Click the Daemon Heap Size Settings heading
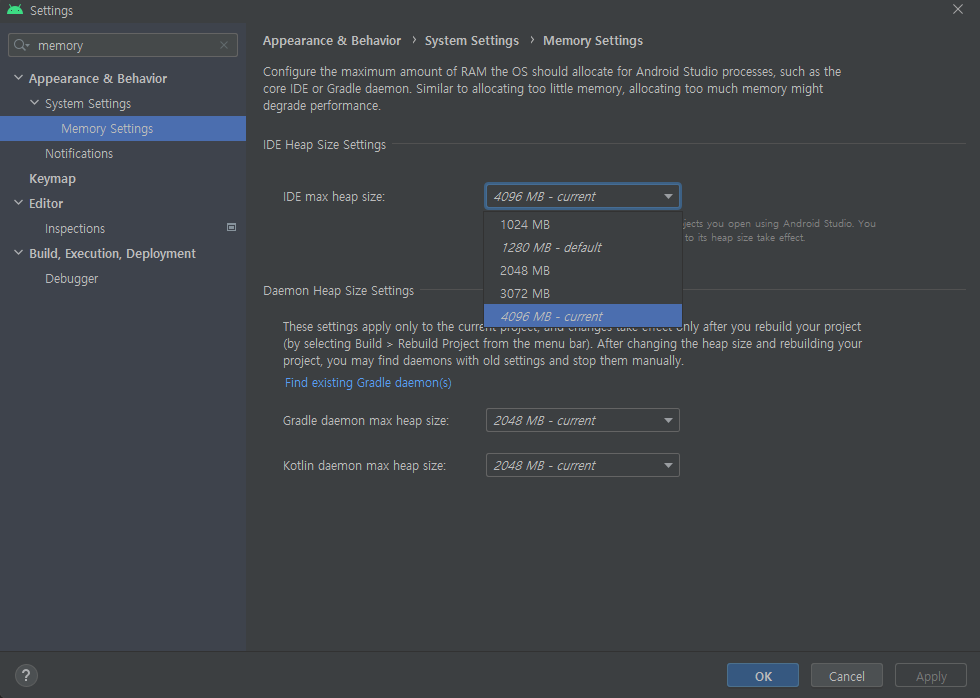 click(338, 291)
